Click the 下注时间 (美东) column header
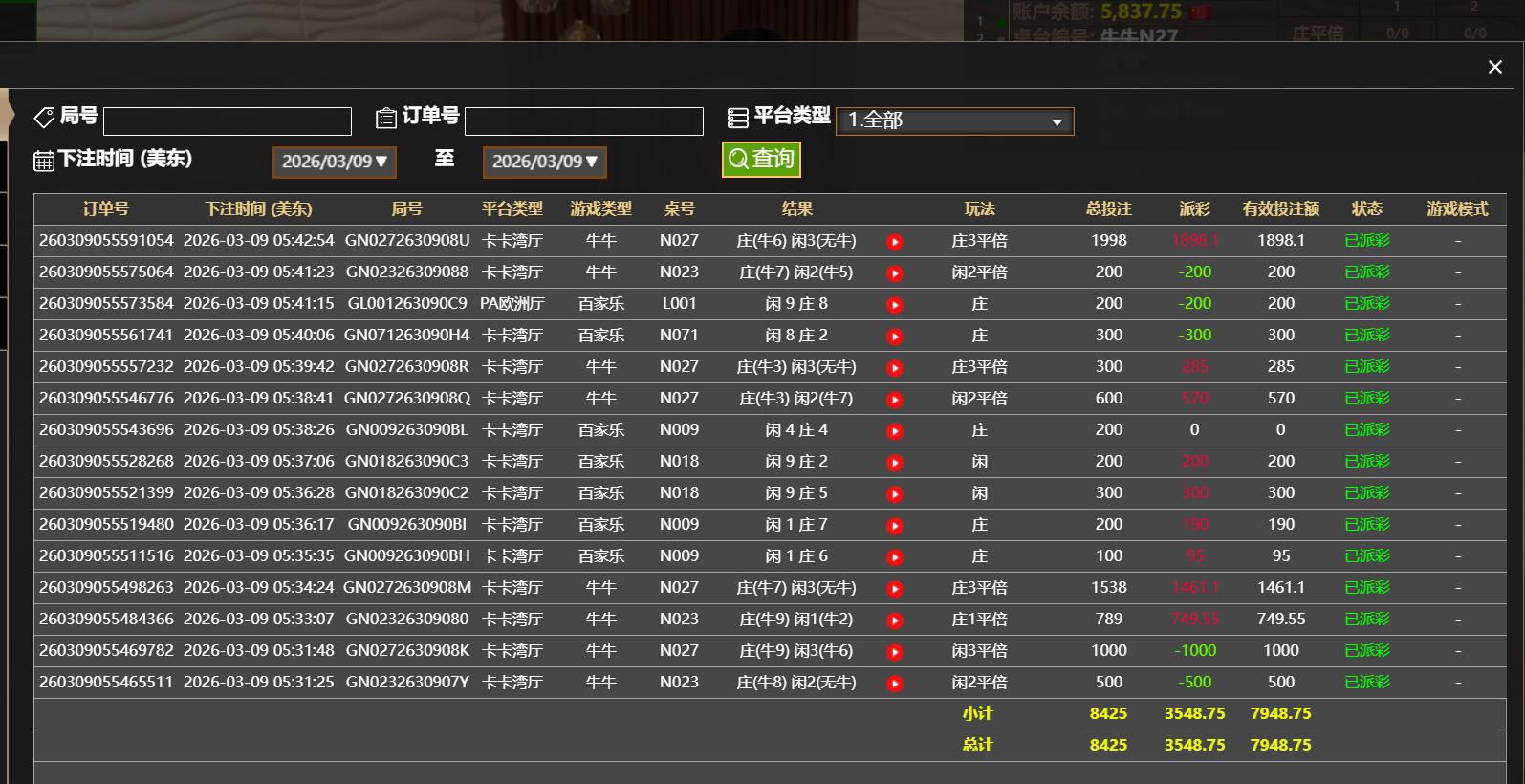Image resolution: width=1525 pixels, height=784 pixels. point(258,208)
